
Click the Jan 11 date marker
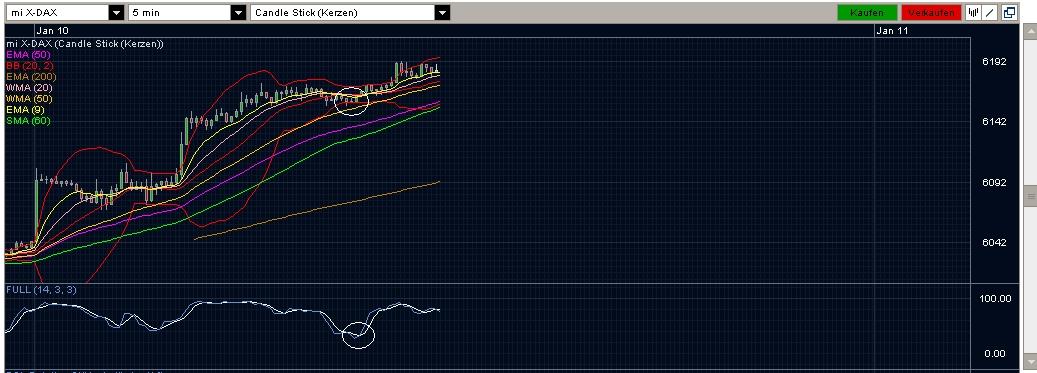click(x=892, y=30)
